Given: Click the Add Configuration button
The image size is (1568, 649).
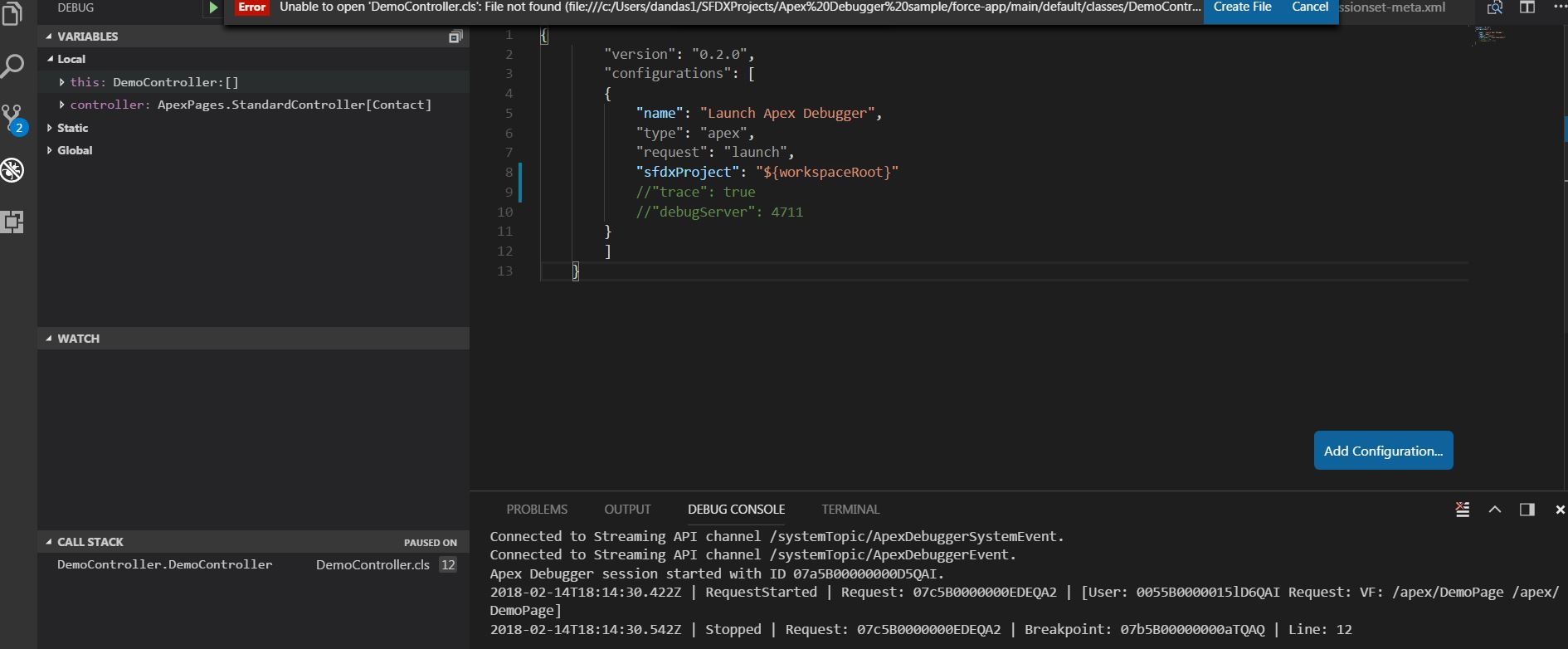Looking at the screenshot, I should coord(1383,451).
